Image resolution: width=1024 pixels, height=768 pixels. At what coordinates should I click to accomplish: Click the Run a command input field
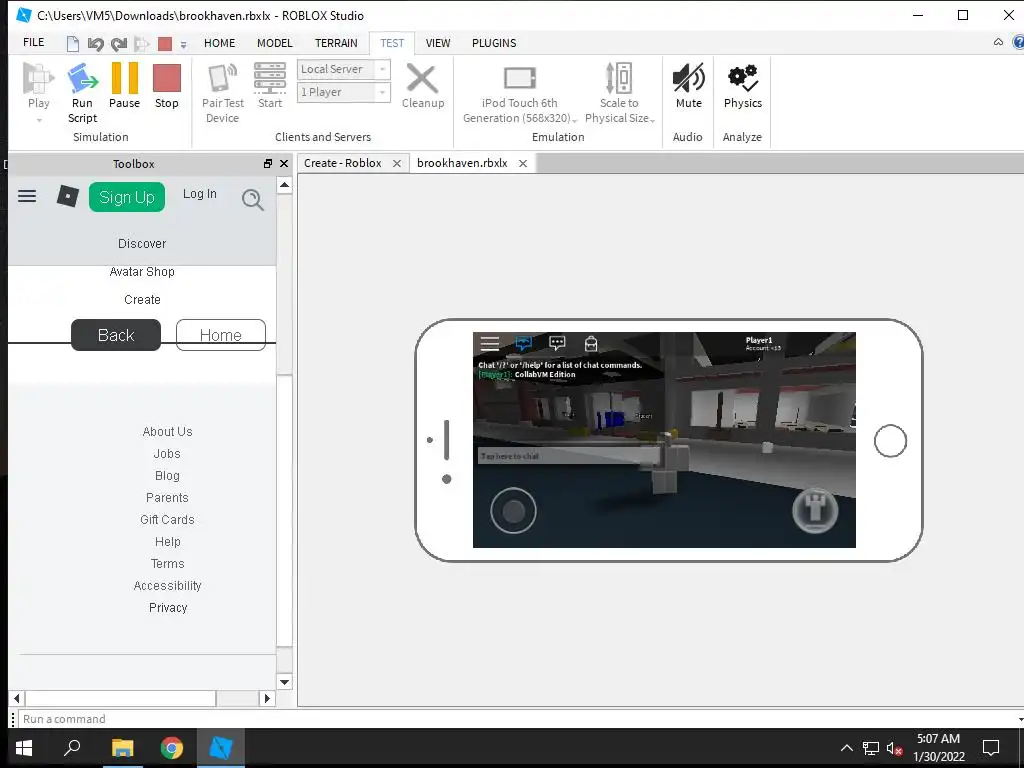coord(519,719)
